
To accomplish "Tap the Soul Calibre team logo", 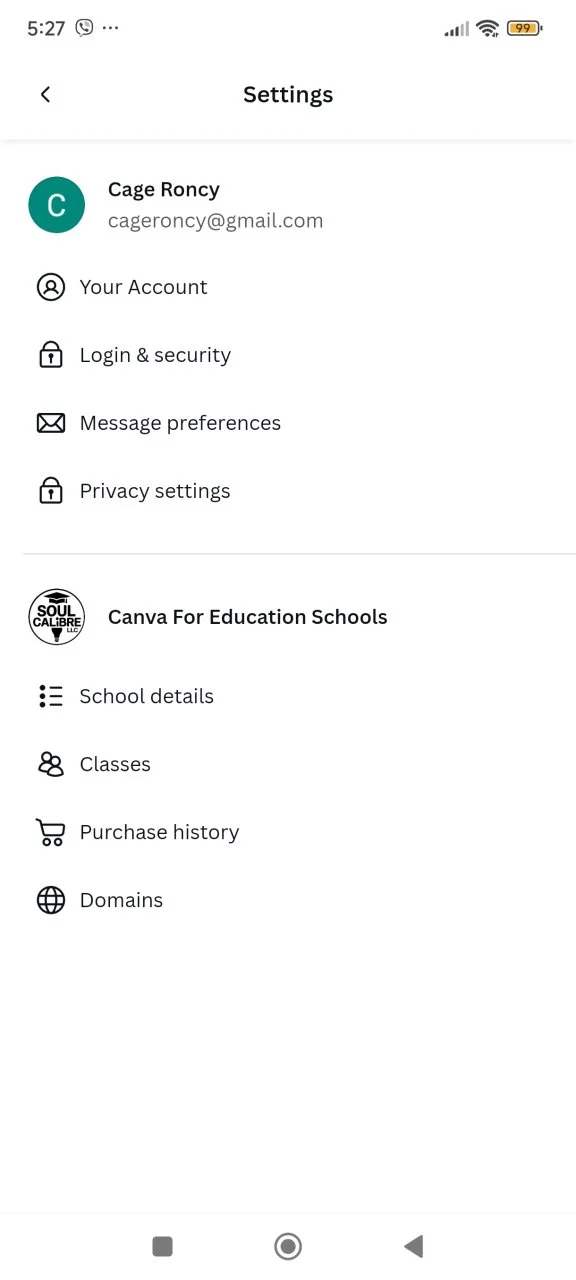I will point(57,617).
